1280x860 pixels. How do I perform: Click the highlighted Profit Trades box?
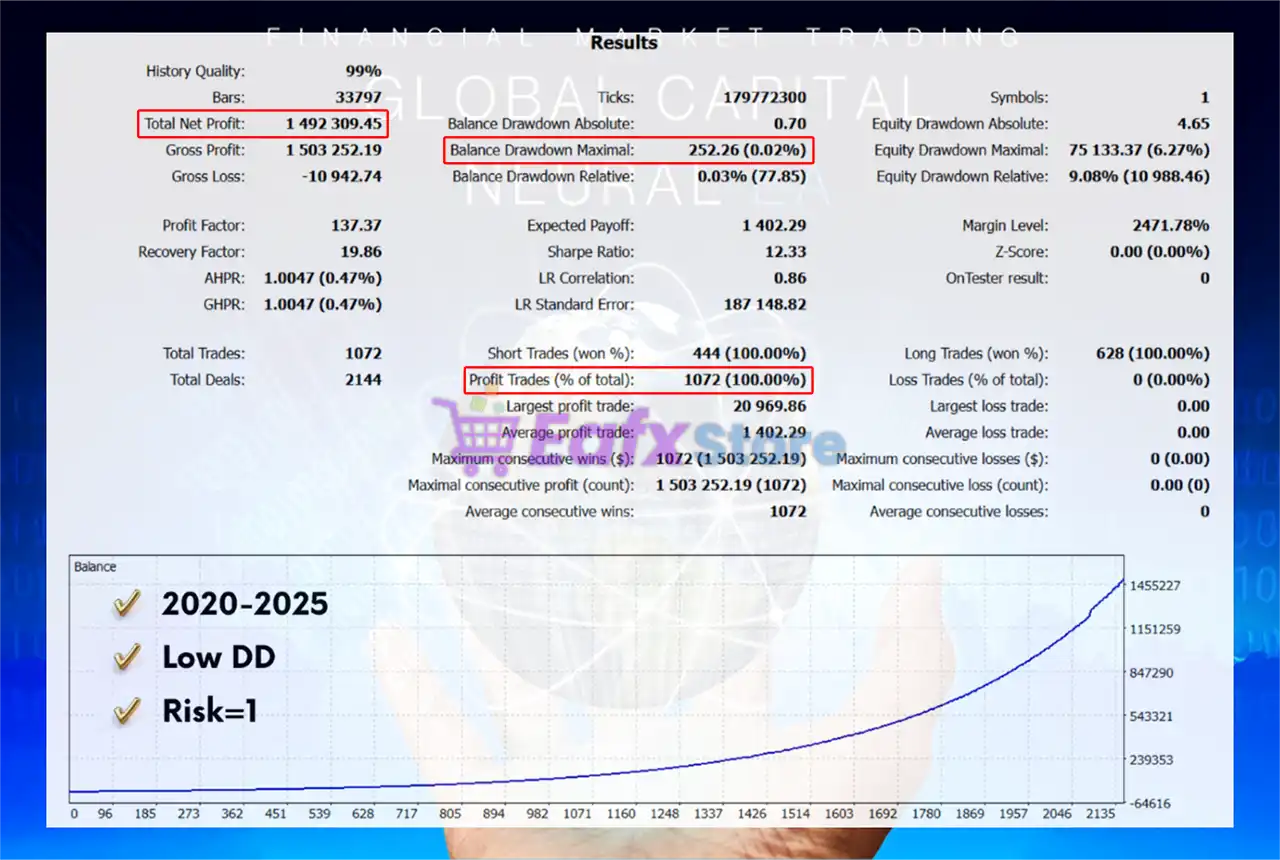click(x=638, y=380)
